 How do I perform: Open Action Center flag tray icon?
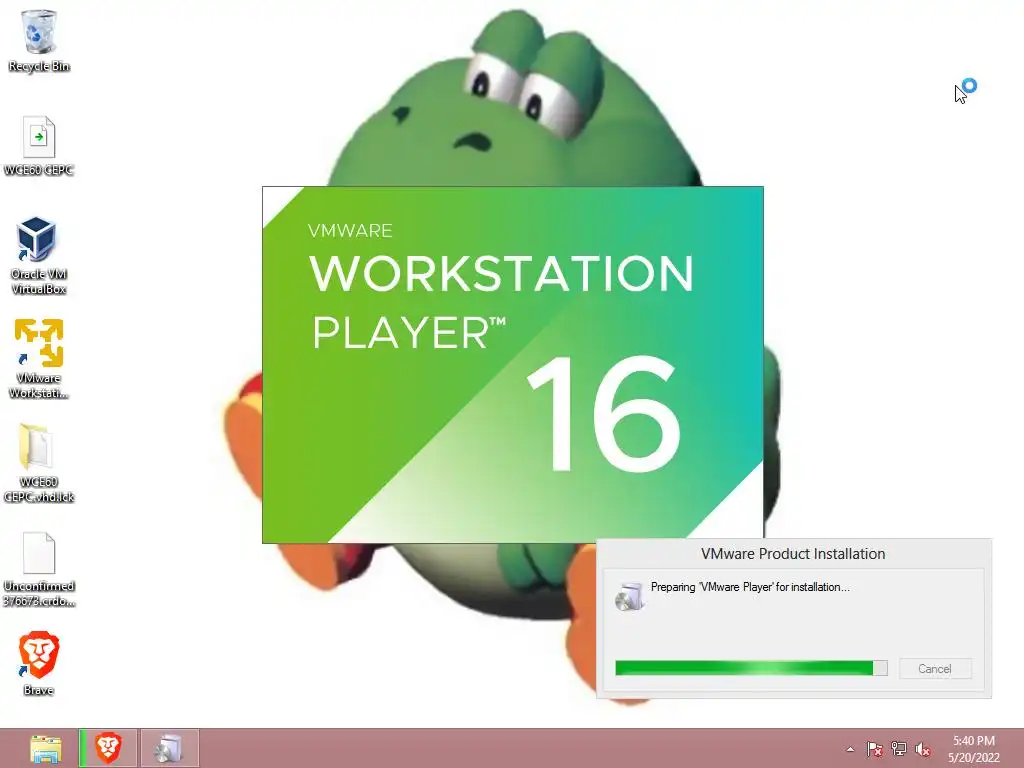click(x=874, y=749)
